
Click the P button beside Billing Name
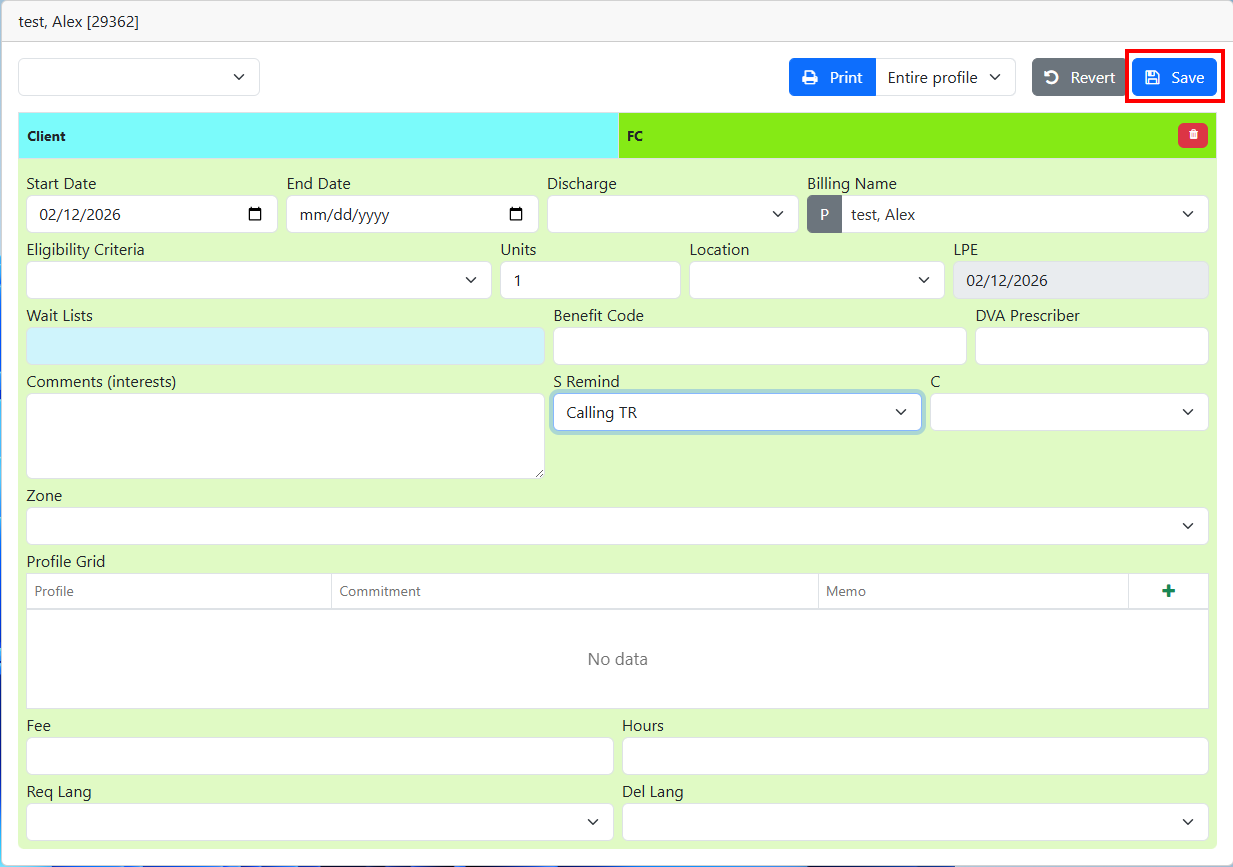pyautogui.click(x=824, y=214)
